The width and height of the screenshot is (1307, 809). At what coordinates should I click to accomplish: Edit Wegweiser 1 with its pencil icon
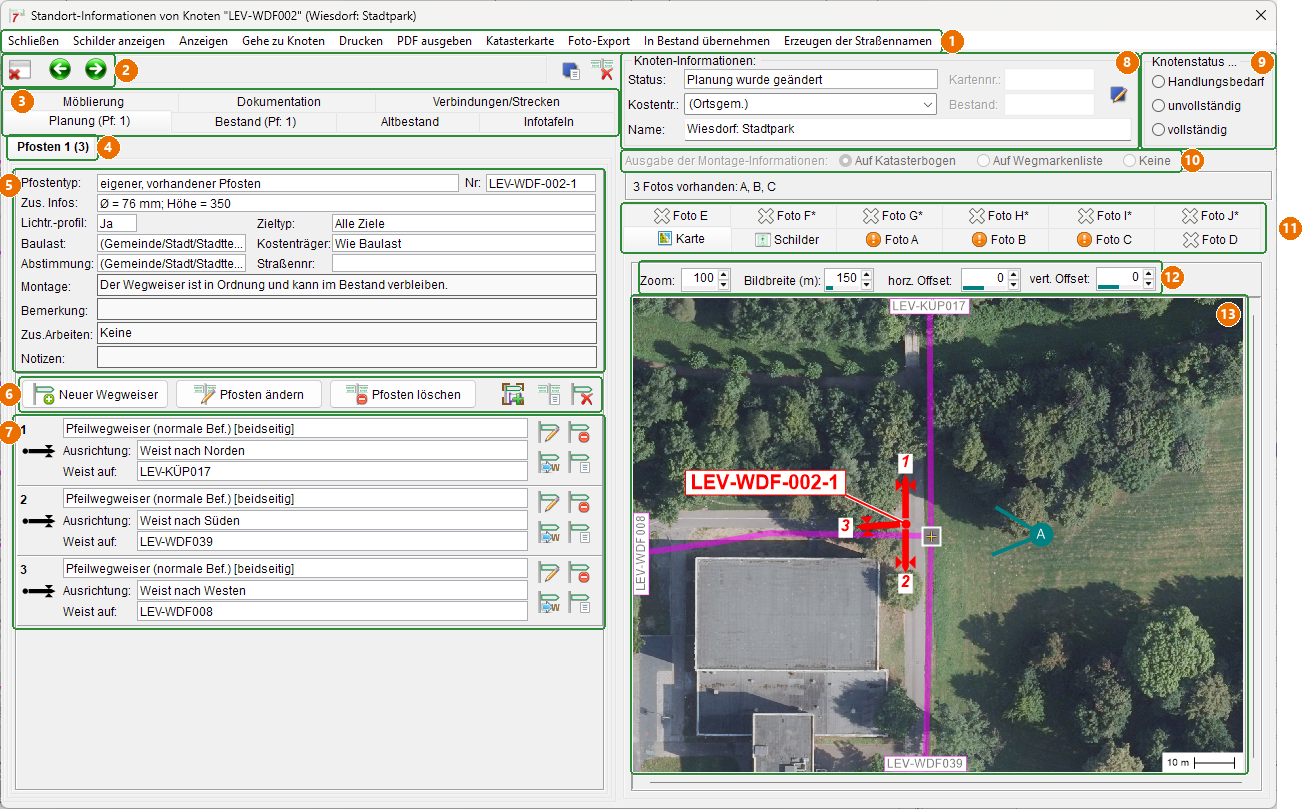pos(548,432)
